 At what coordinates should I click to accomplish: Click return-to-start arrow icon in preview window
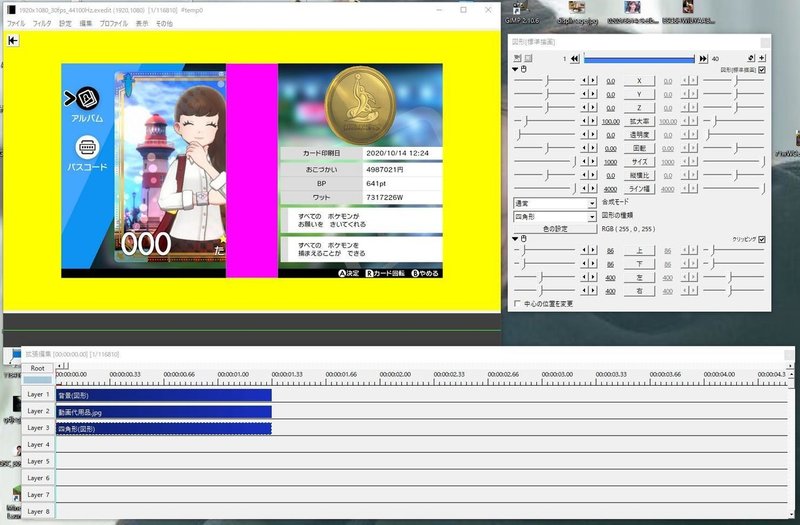(x=13, y=40)
